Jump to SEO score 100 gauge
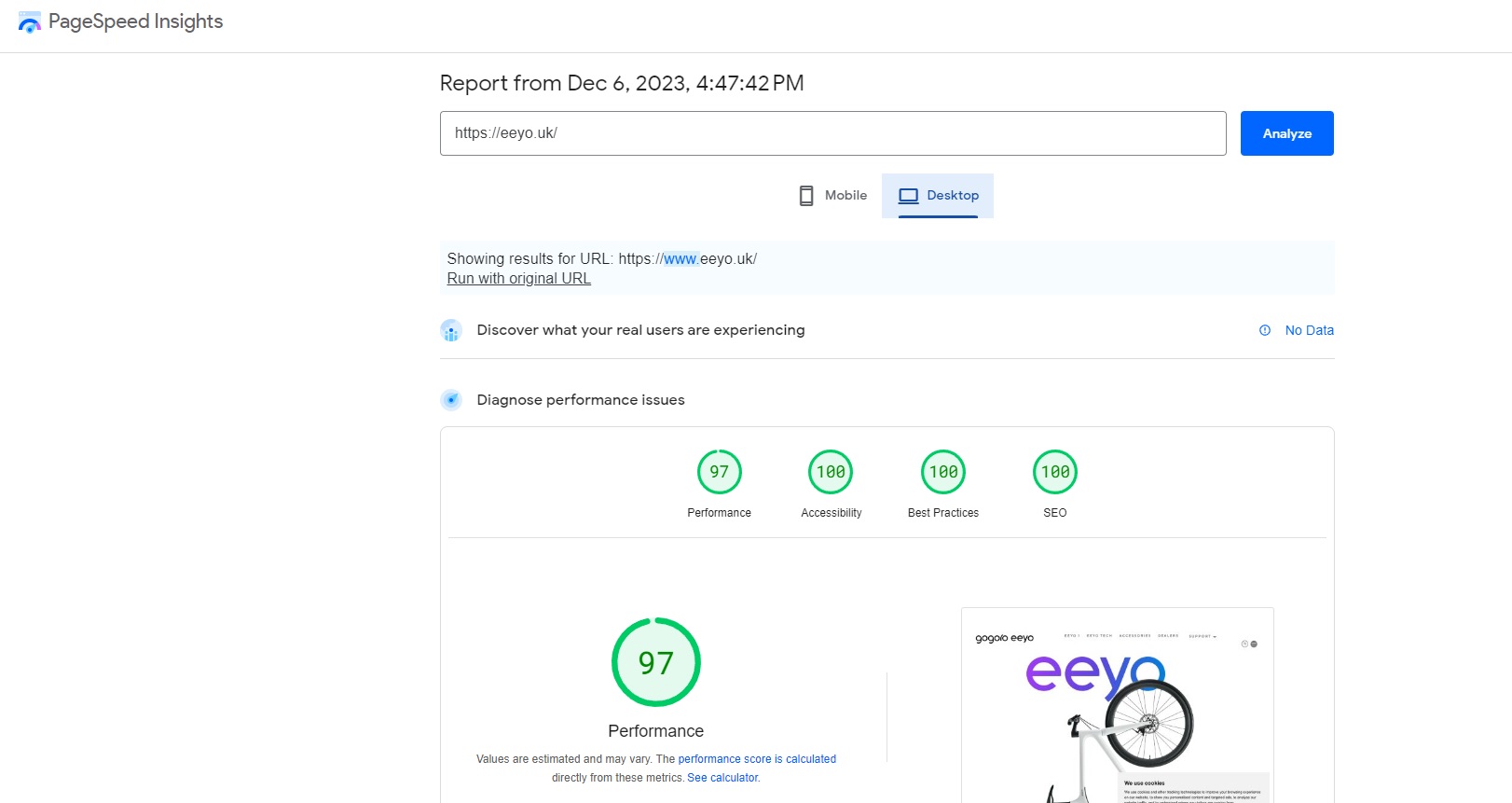This screenshot has height=803, width=1512. tap(1055, 472)
